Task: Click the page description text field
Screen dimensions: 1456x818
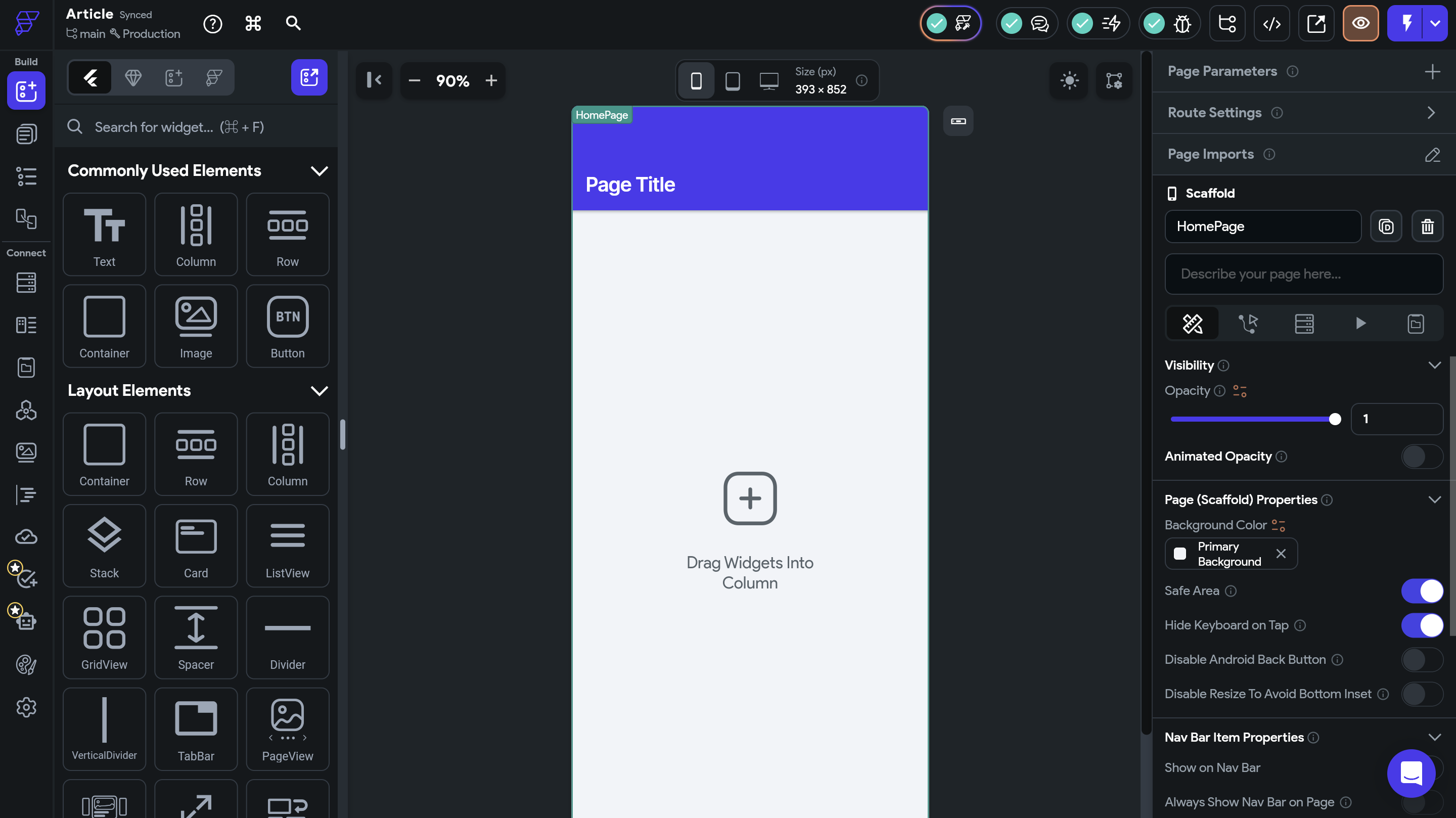Action: pyautogui.click(x=1303, y=274)
